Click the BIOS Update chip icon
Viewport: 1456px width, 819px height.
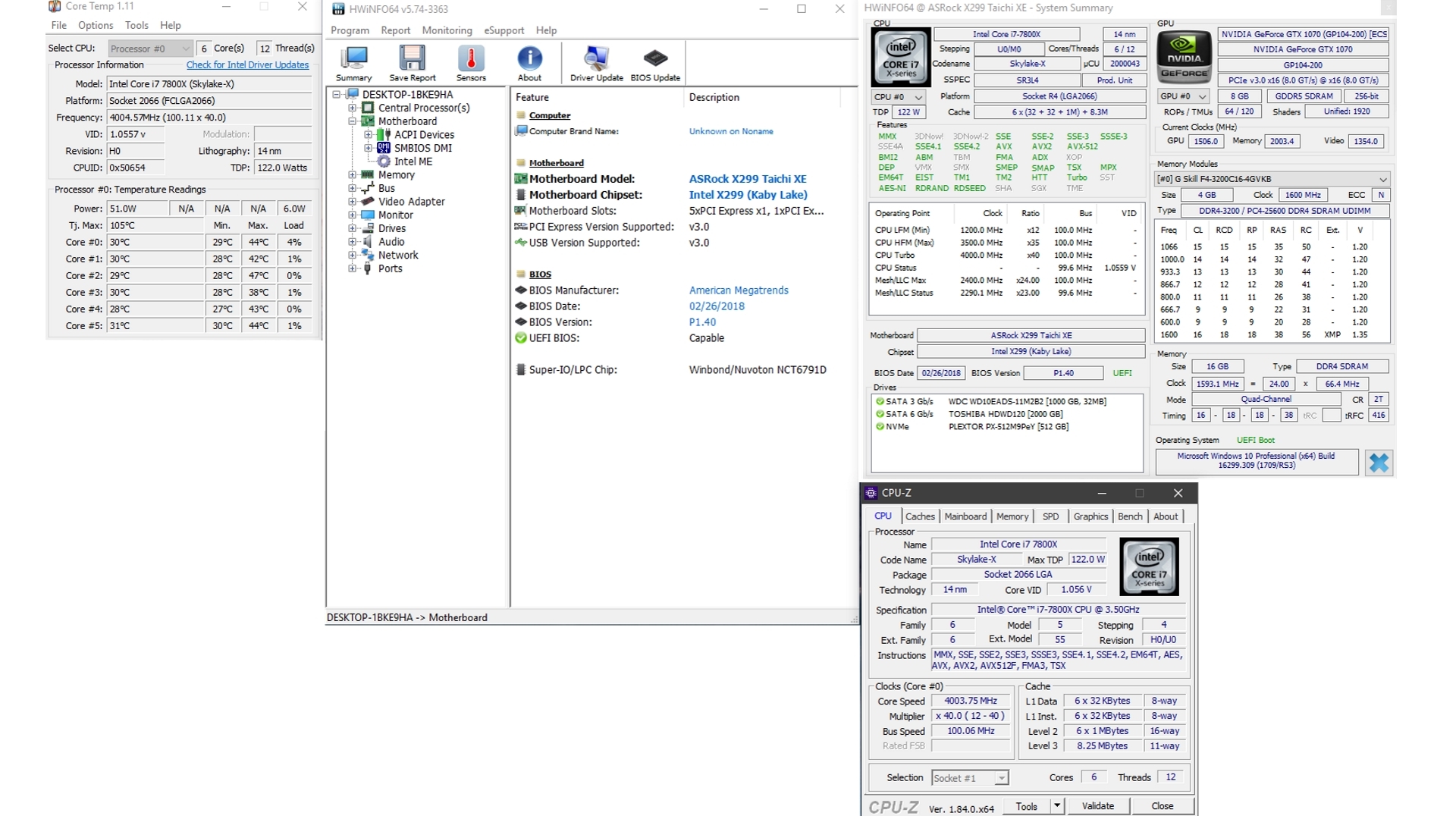click(x=655, y=64)
